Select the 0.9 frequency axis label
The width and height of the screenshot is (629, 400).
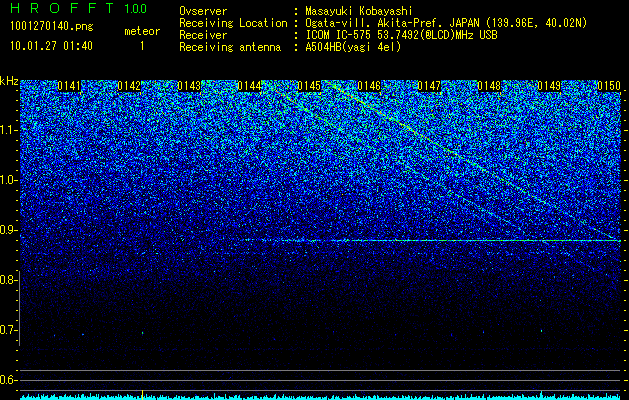[x=9, y=230]
